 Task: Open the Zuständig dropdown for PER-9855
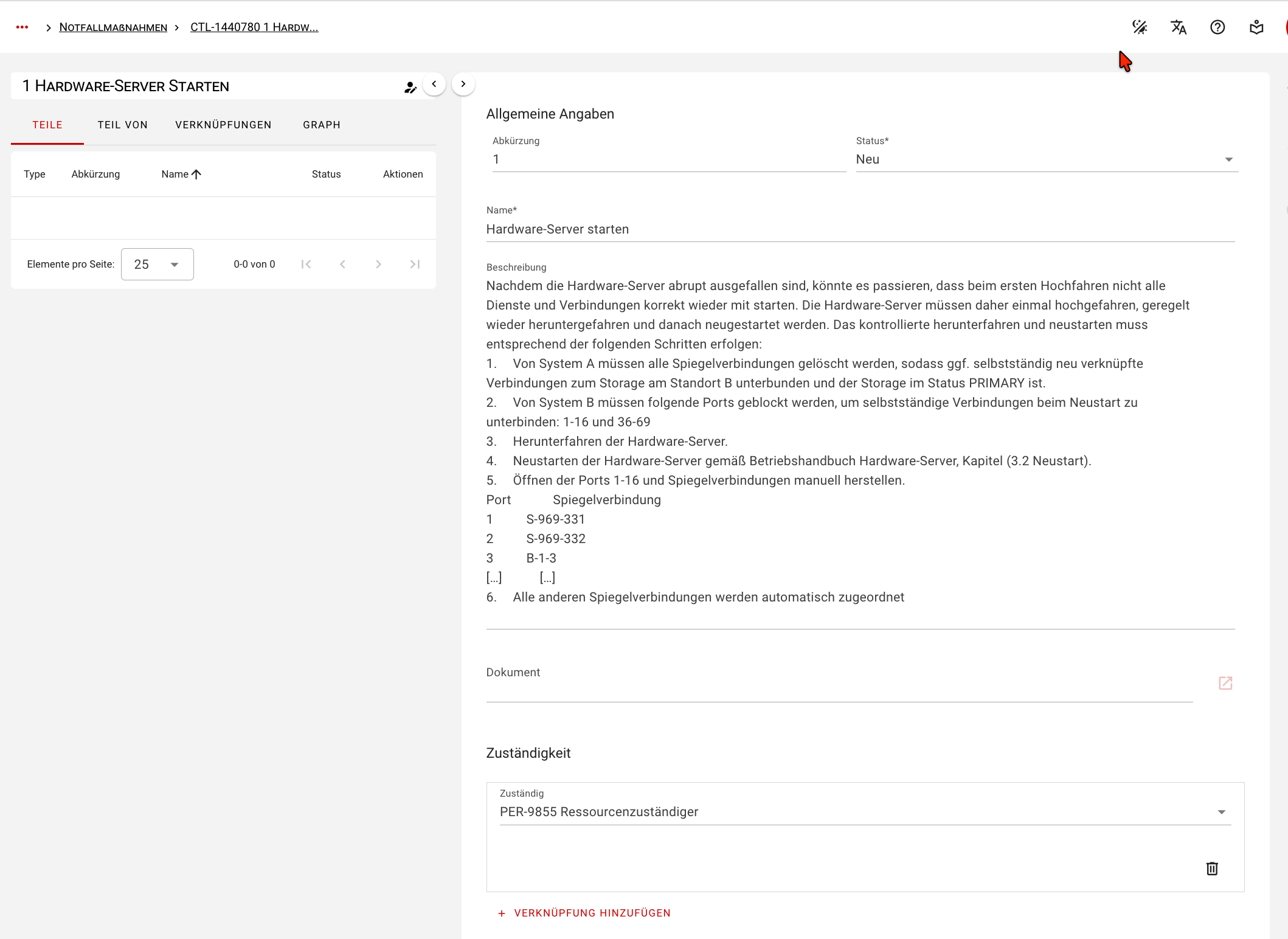[x=865, y=812]
